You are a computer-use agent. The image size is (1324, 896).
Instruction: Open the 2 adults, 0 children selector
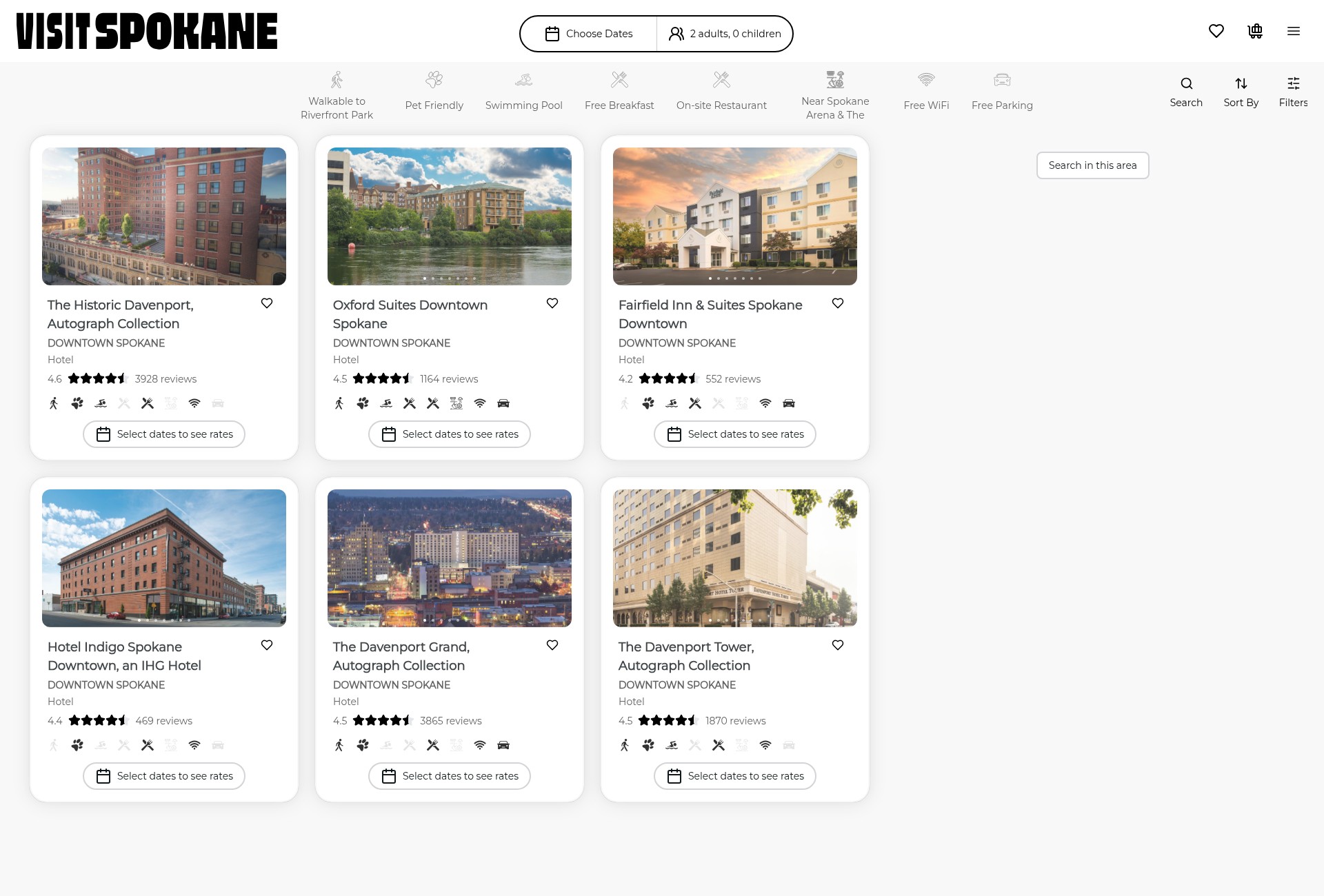(x=725, y=34)
